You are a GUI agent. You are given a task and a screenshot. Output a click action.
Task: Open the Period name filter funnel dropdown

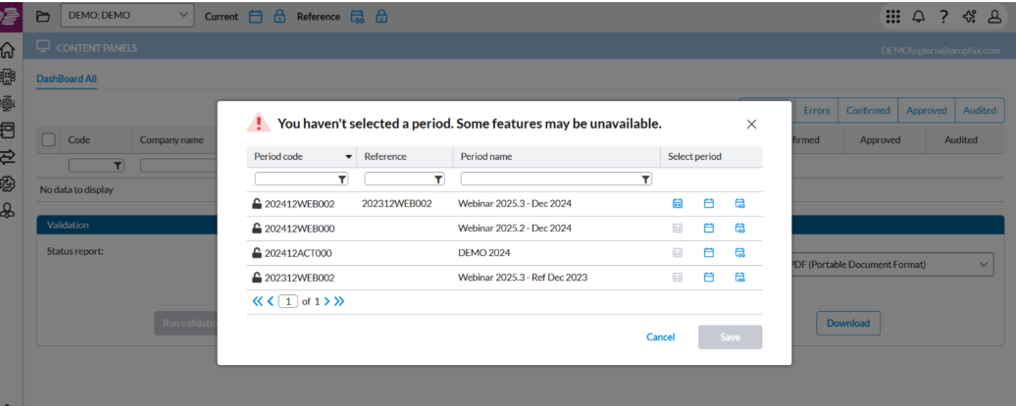click(x=645, y=179)
